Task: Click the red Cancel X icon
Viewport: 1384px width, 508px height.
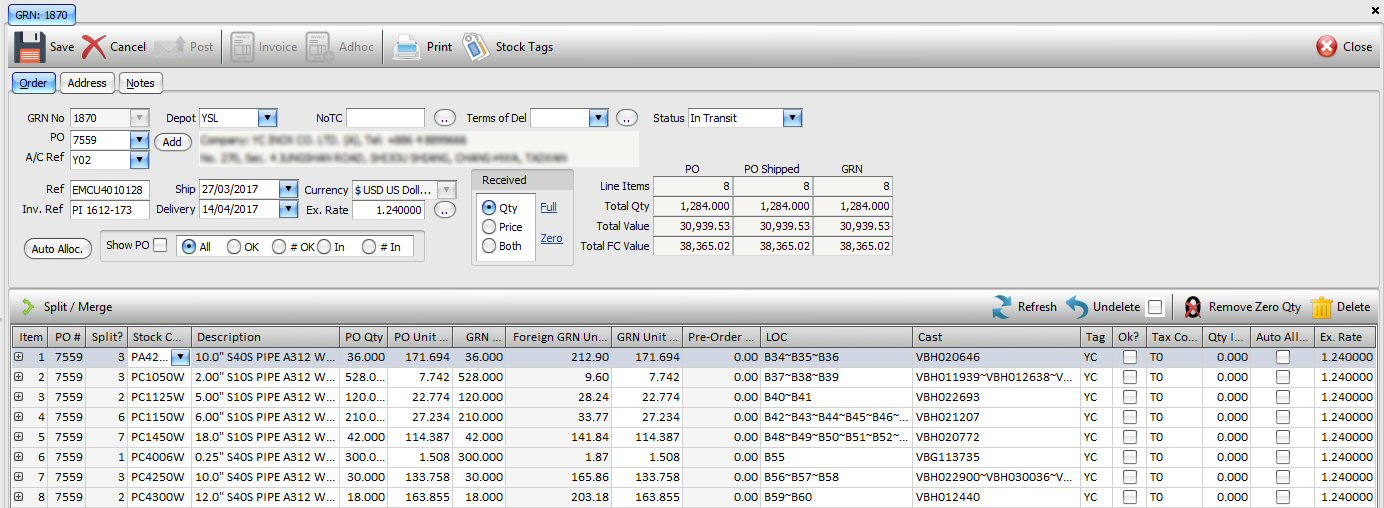Action: [x=94, y=47]
